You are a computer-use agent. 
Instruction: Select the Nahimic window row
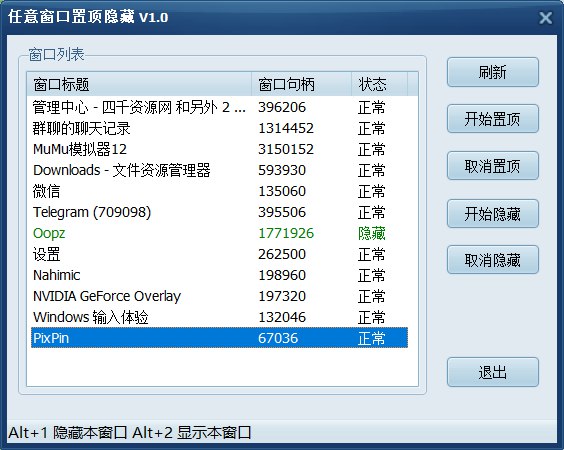tap(219, 275)
